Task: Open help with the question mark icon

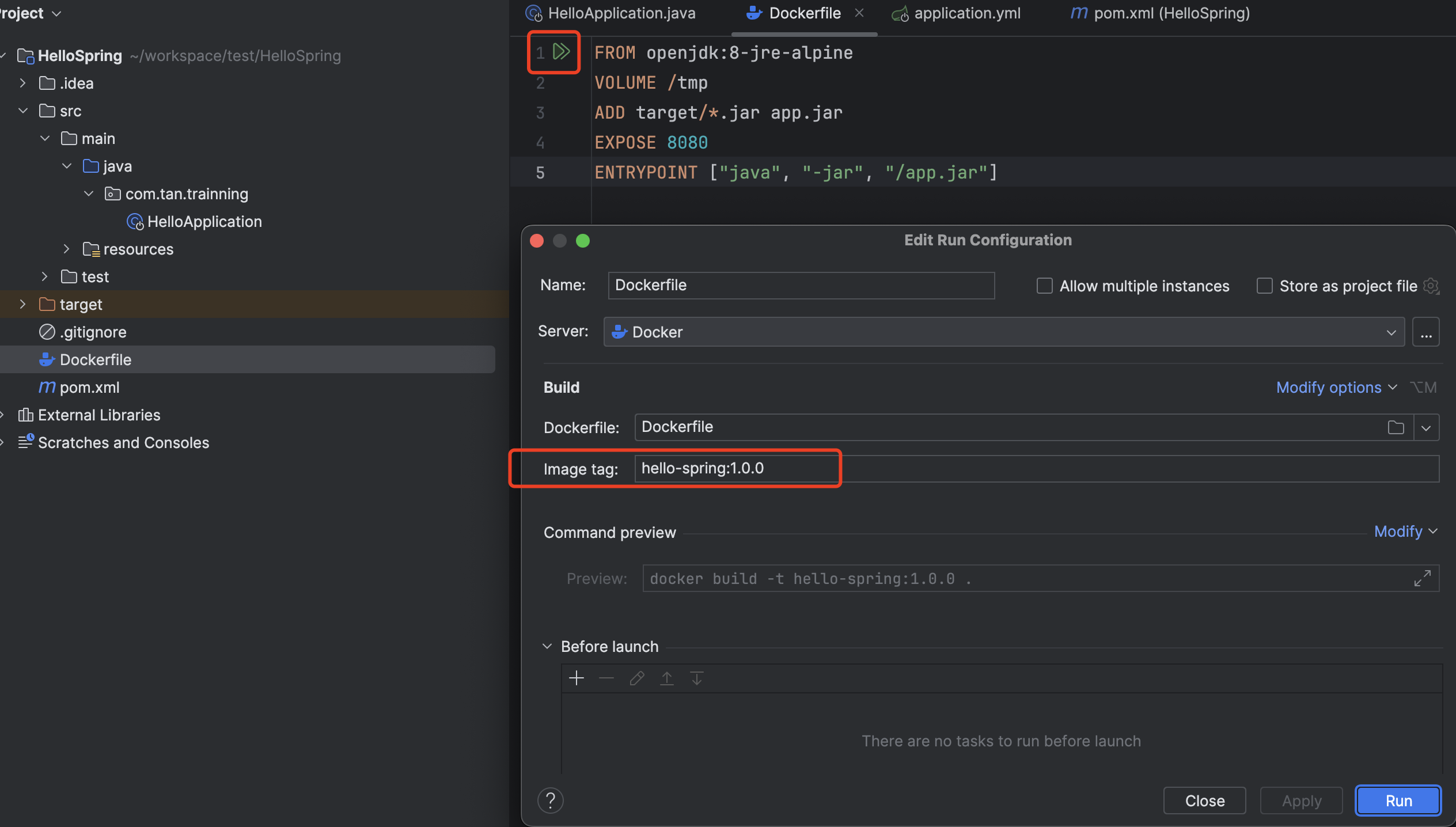Action: coord(550,801)
